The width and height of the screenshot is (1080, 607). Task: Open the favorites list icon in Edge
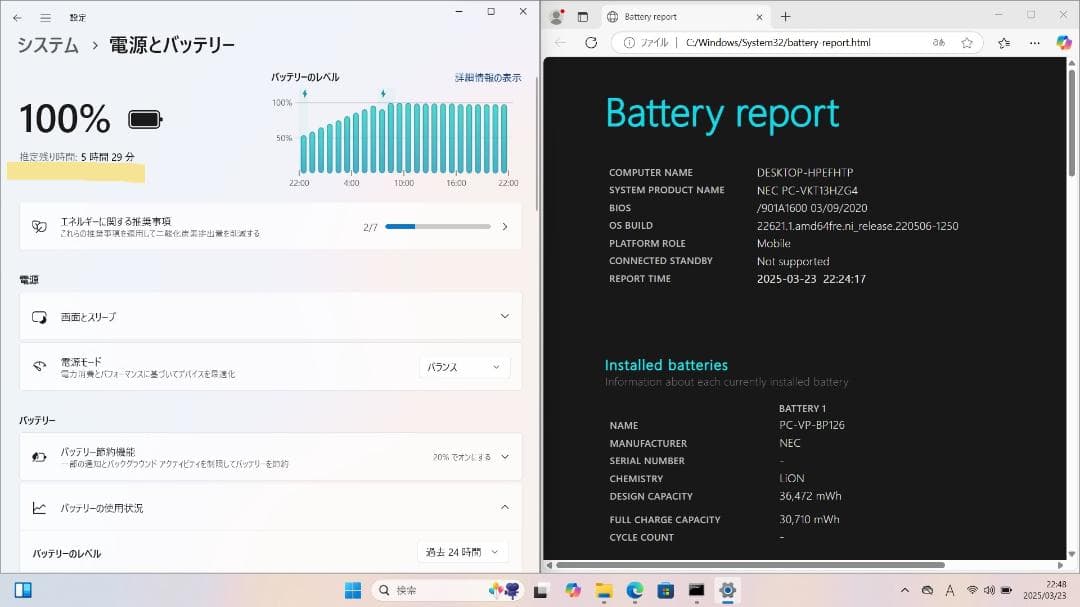coord(1002,42)
